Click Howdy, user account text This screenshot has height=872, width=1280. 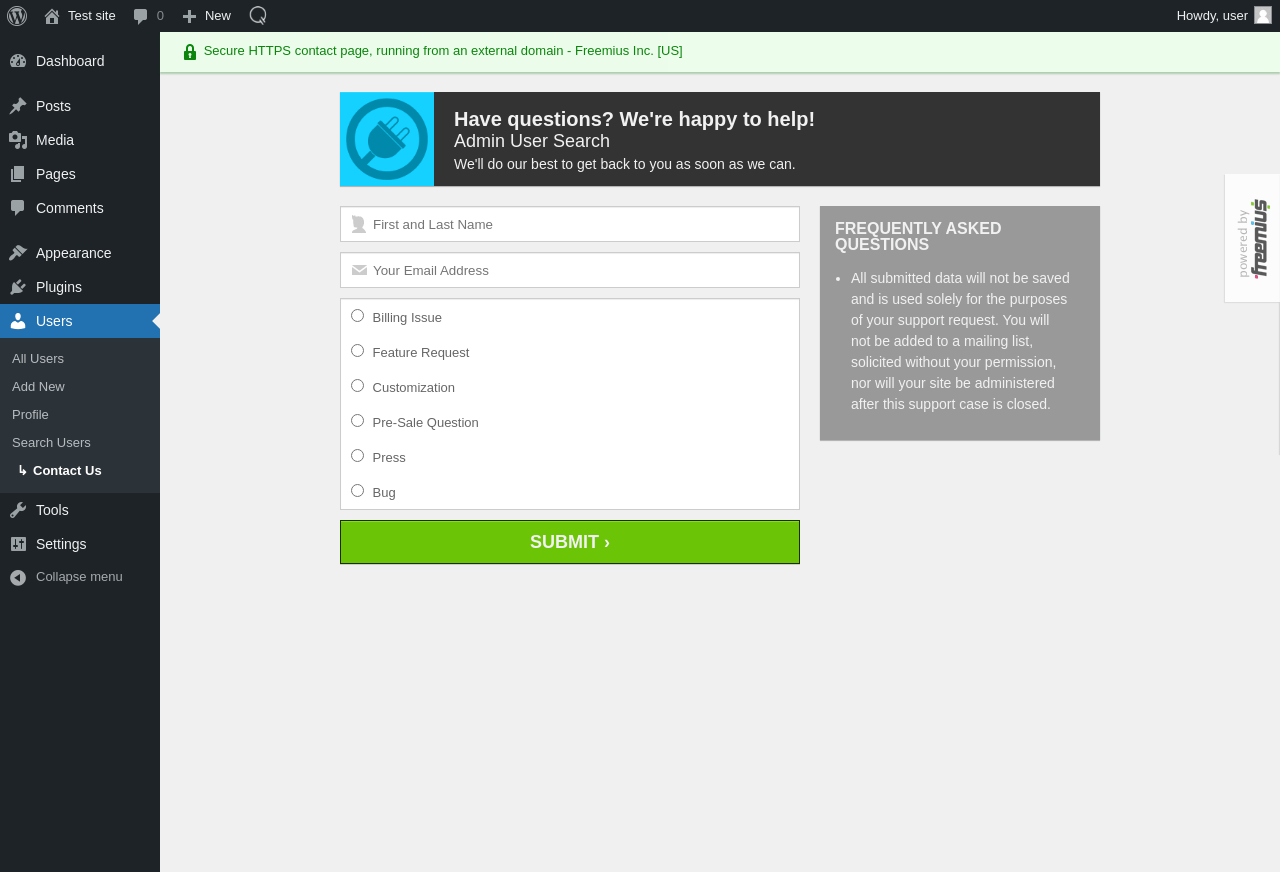click(x=1212, y=15)
